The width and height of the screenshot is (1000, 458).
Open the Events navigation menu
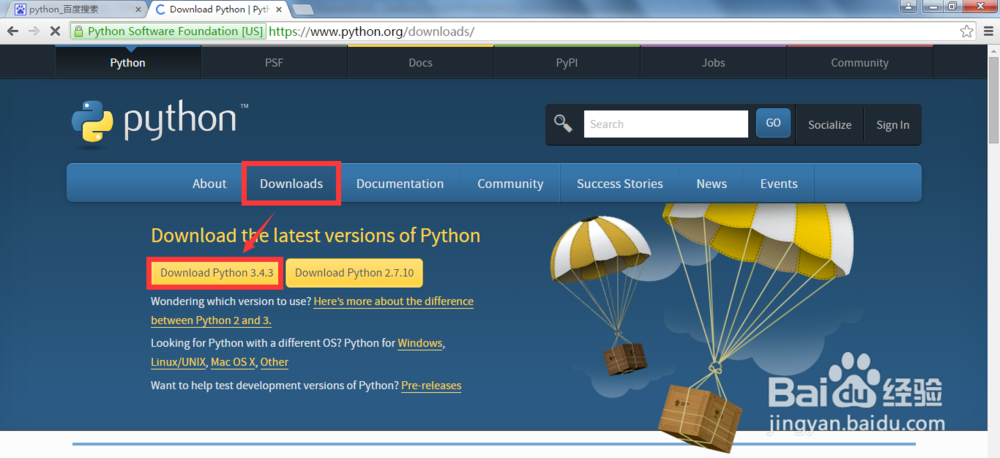[x=779, y=184]
